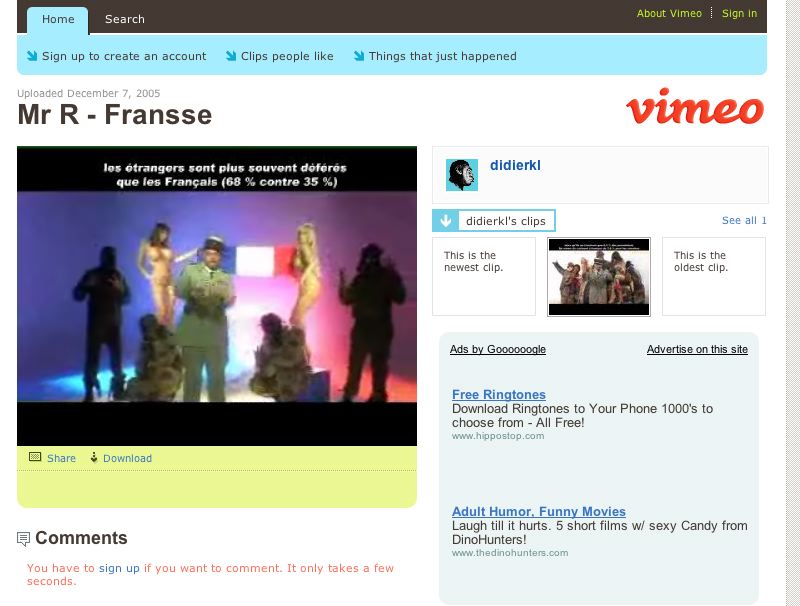Open the didierkl username link
The width and height of the screenshot is (800, 606).
click(515, 165)
